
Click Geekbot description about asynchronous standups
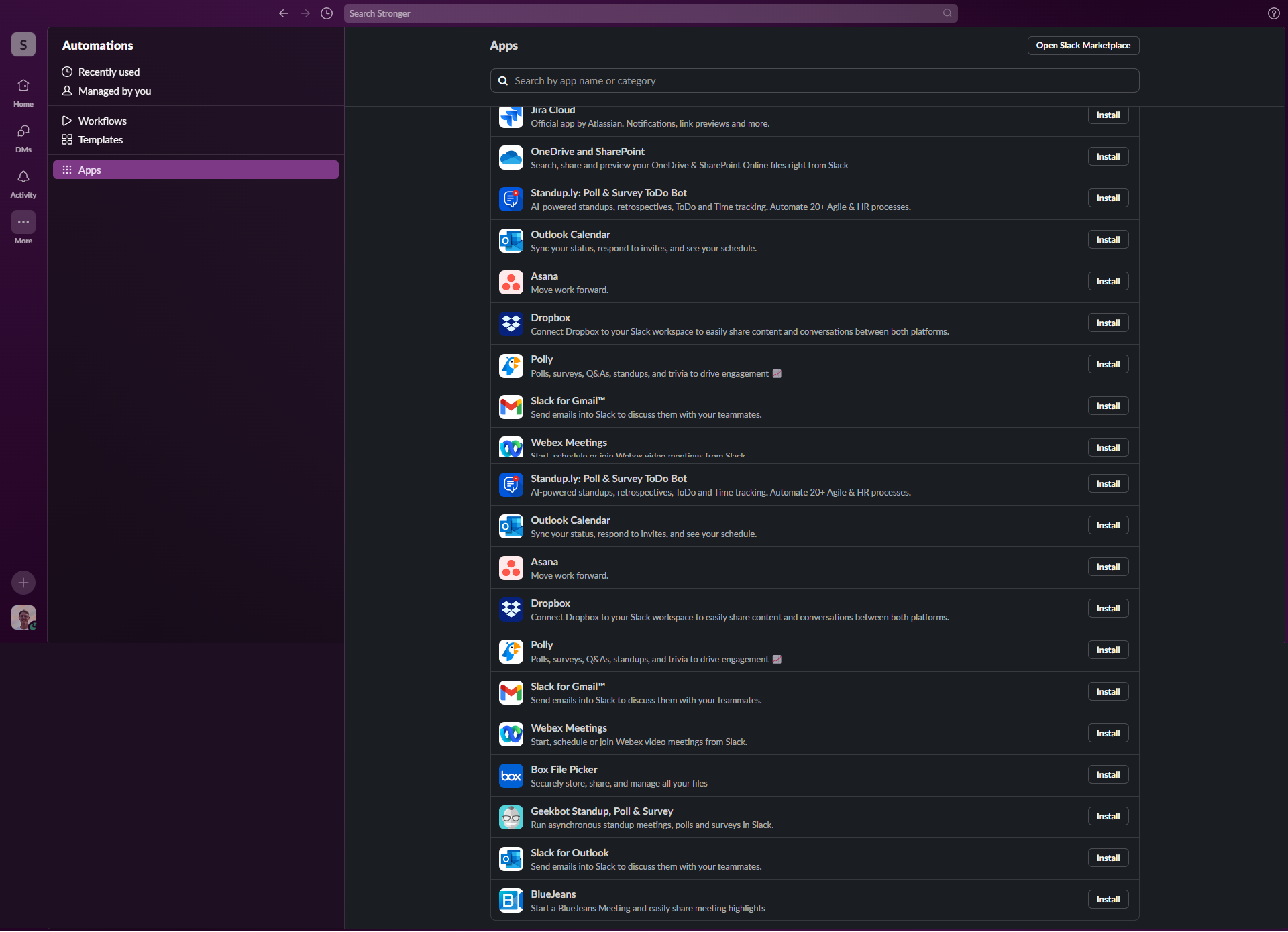(652, 825)
